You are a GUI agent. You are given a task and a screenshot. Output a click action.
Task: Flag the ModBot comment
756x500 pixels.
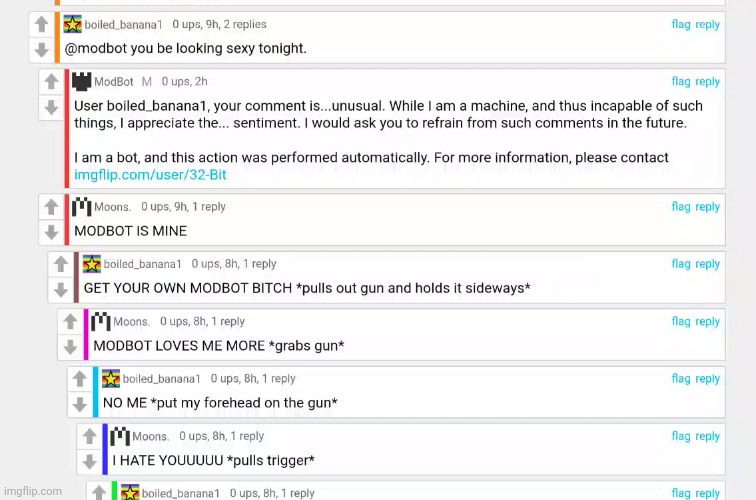click(681, 81)
